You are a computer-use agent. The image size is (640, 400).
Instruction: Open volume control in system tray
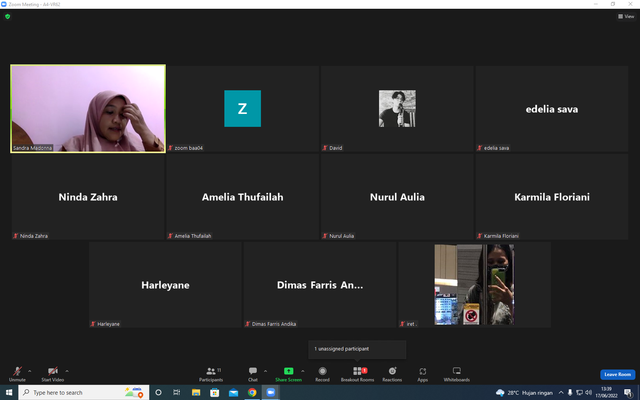588,393
